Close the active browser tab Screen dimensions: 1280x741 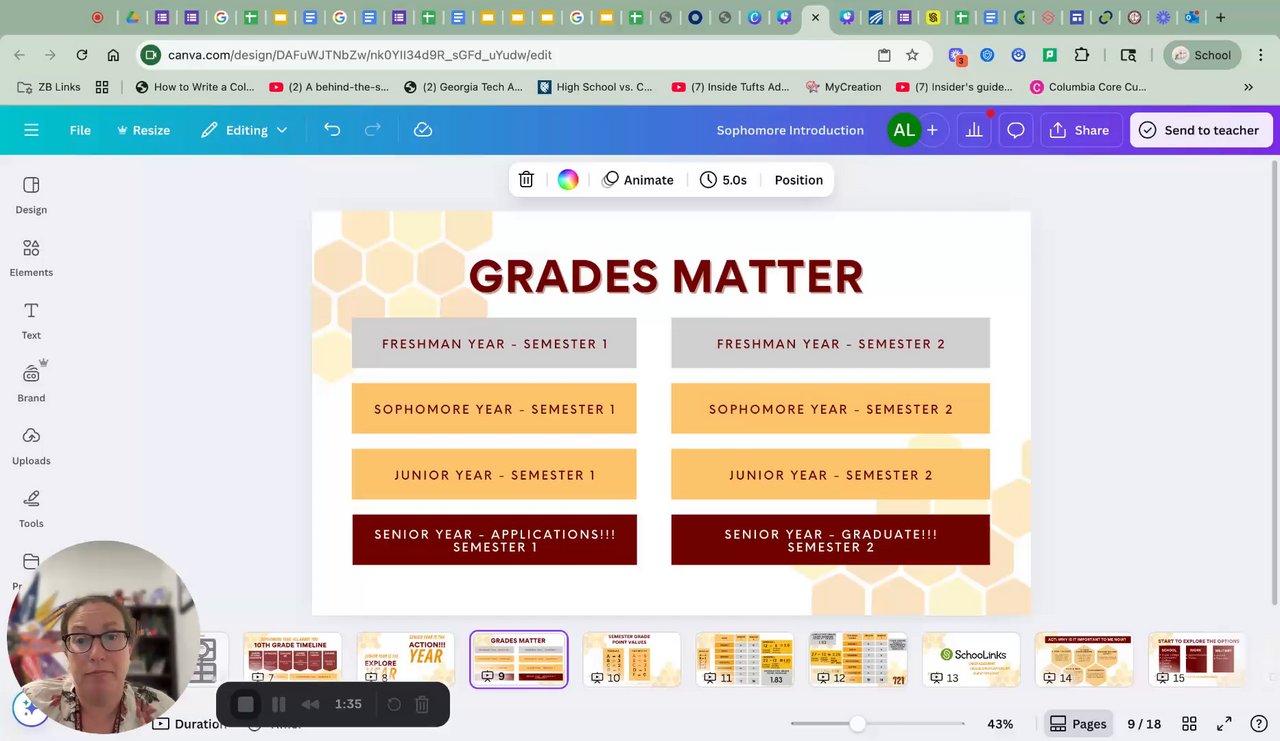coord(816,17)
